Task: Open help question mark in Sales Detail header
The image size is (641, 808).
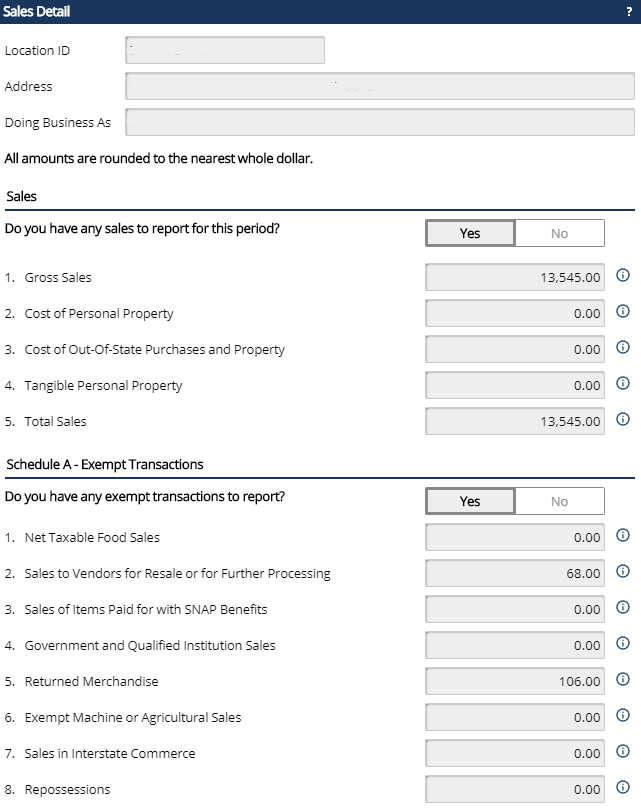Action: [629, 11]
